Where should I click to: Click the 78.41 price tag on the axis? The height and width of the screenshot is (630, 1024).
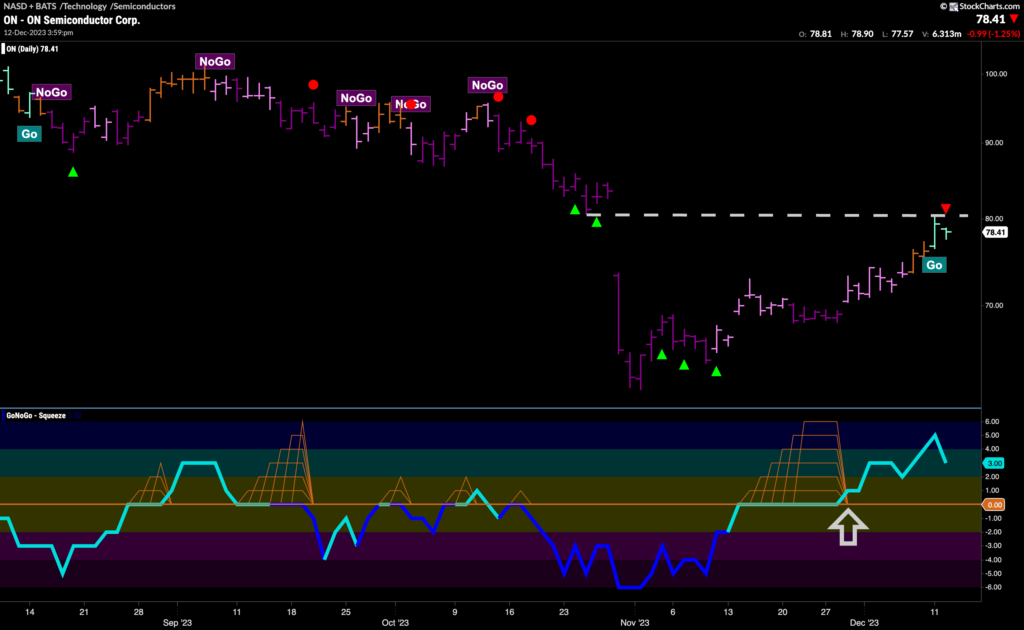coord(994,232)
